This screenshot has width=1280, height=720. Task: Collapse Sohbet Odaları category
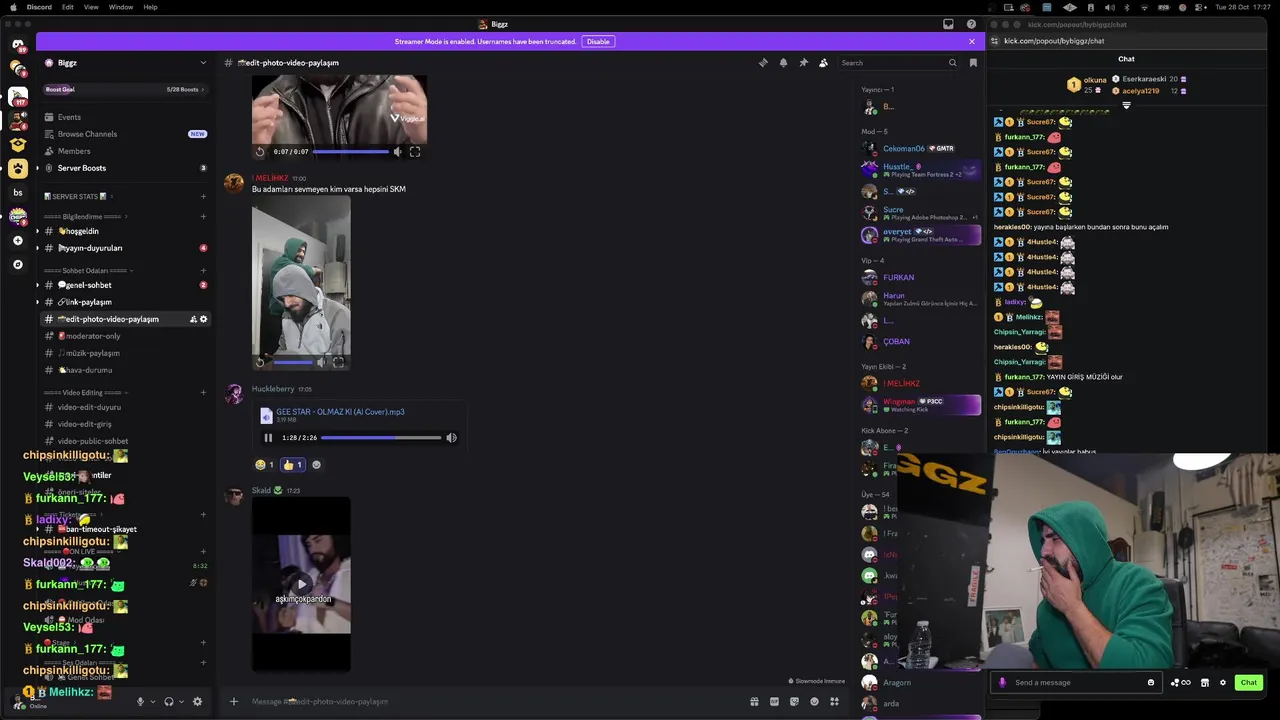[89, 270]
